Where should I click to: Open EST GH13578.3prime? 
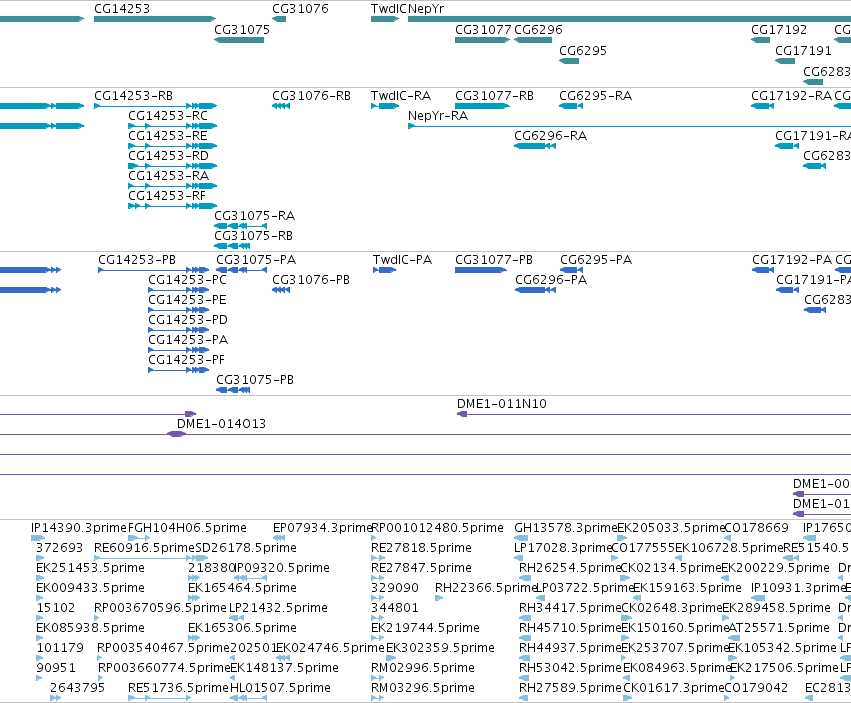click(566, 528)
